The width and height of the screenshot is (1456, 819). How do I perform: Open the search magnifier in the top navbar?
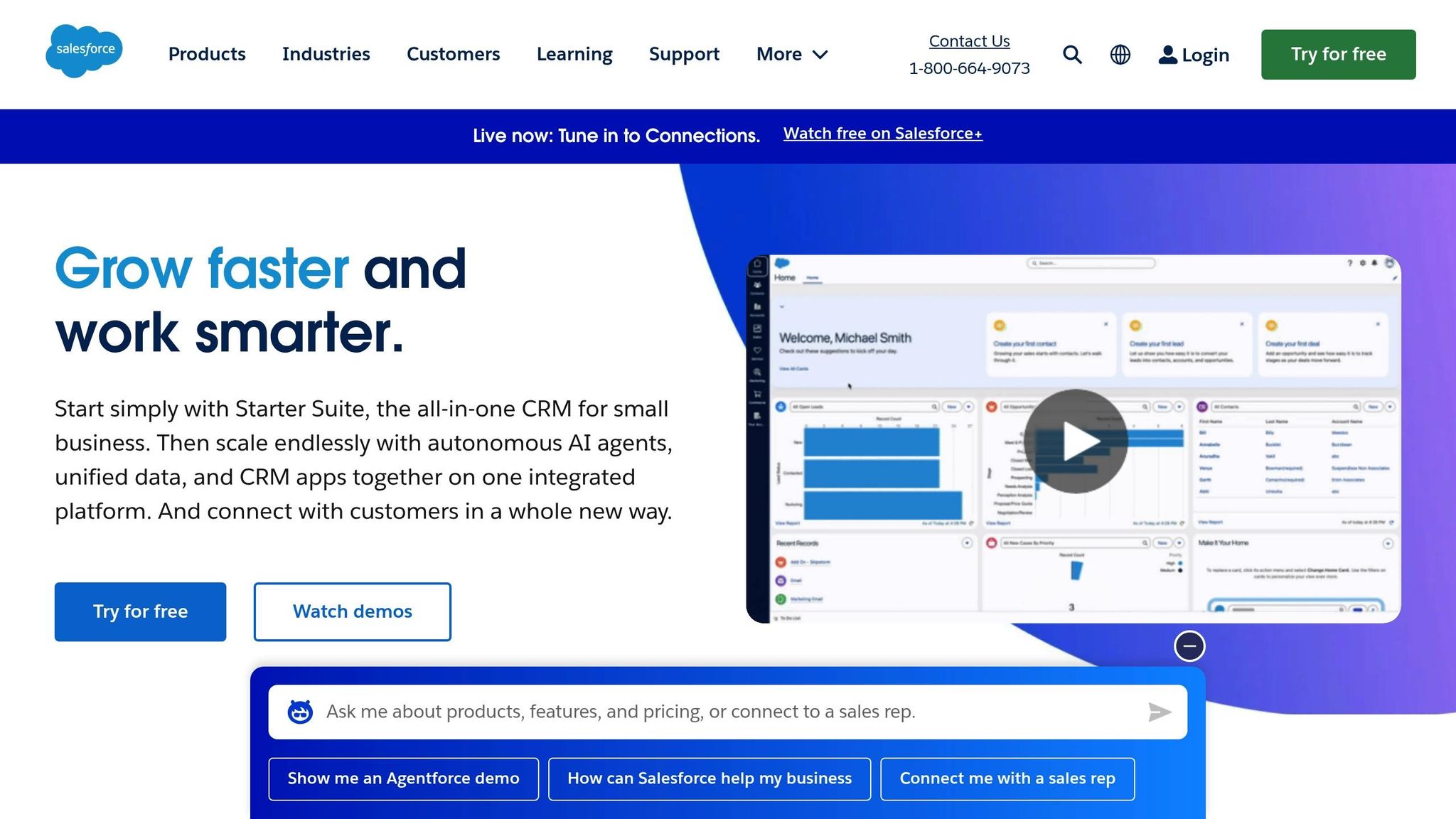(x=1072, y=55)
